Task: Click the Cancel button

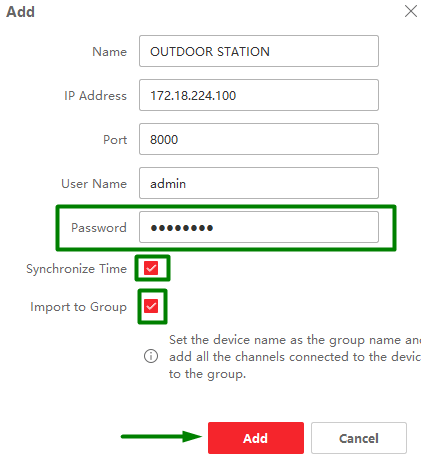Action: (x=359, y=438)
